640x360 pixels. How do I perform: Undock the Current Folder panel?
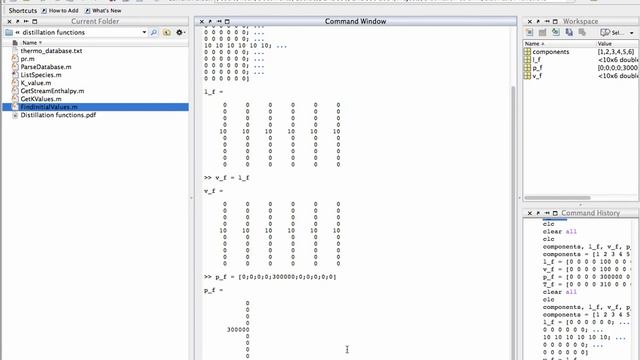[x=18, y=21]
